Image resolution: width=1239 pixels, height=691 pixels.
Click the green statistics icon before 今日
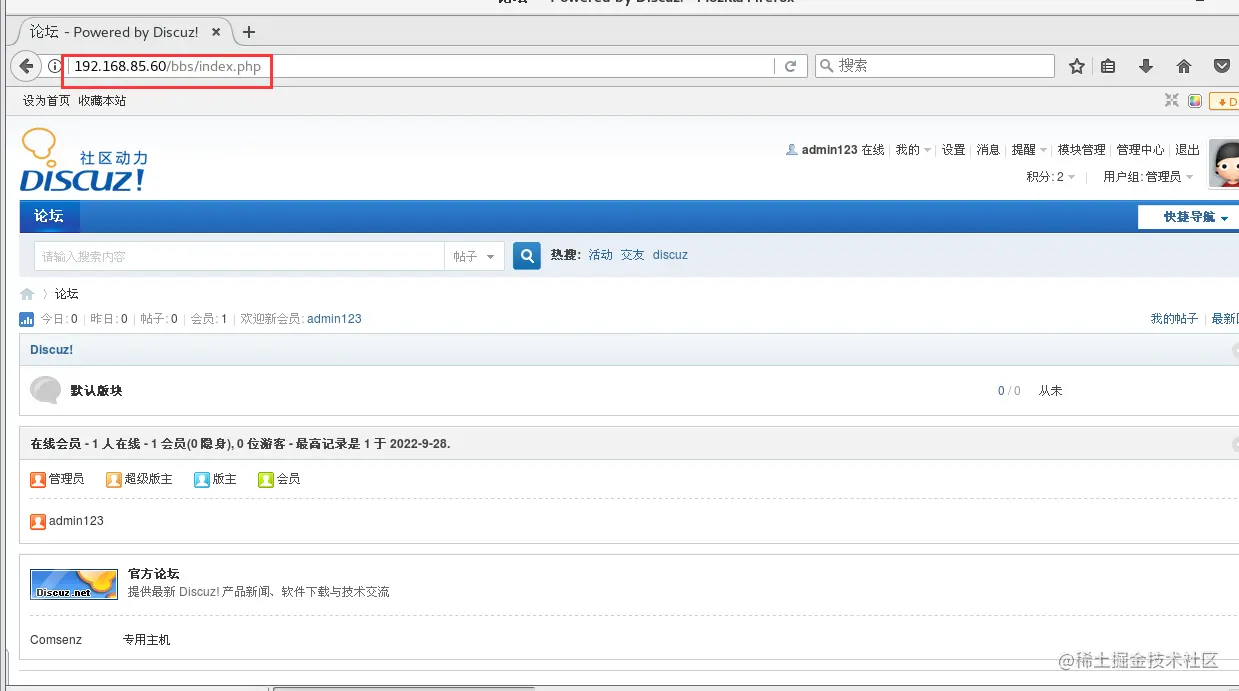tap(26, 318)
